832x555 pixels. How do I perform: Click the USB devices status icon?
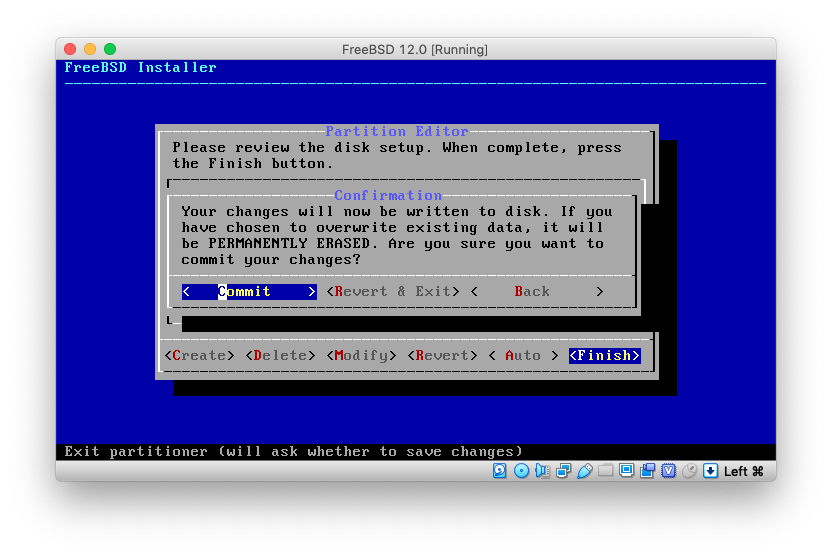[584, 471]
